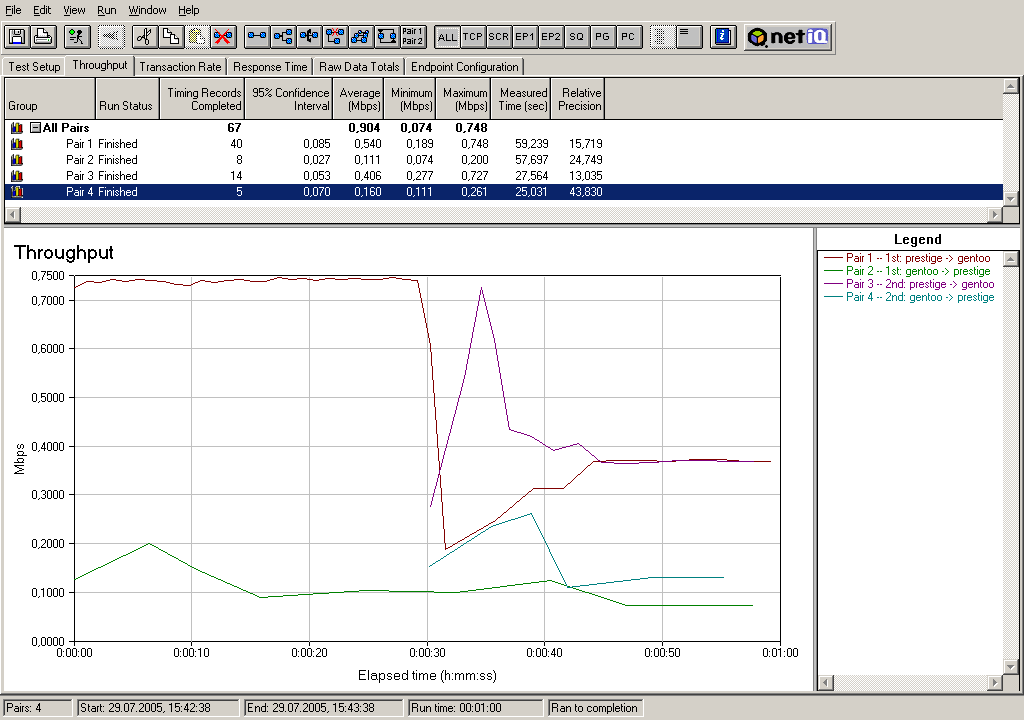Open the blue info help icon
The width and height of the screenshot is (1024, 720).
[723, 37]
